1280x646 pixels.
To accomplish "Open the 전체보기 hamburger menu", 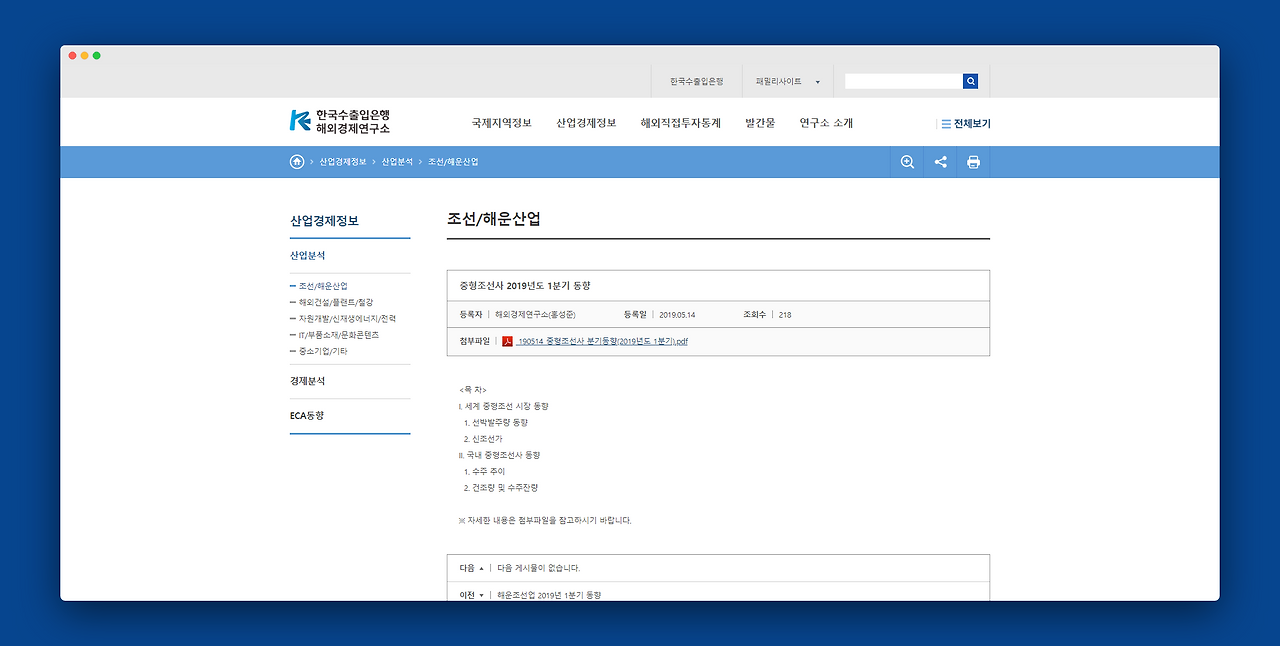I will (965, 124).
